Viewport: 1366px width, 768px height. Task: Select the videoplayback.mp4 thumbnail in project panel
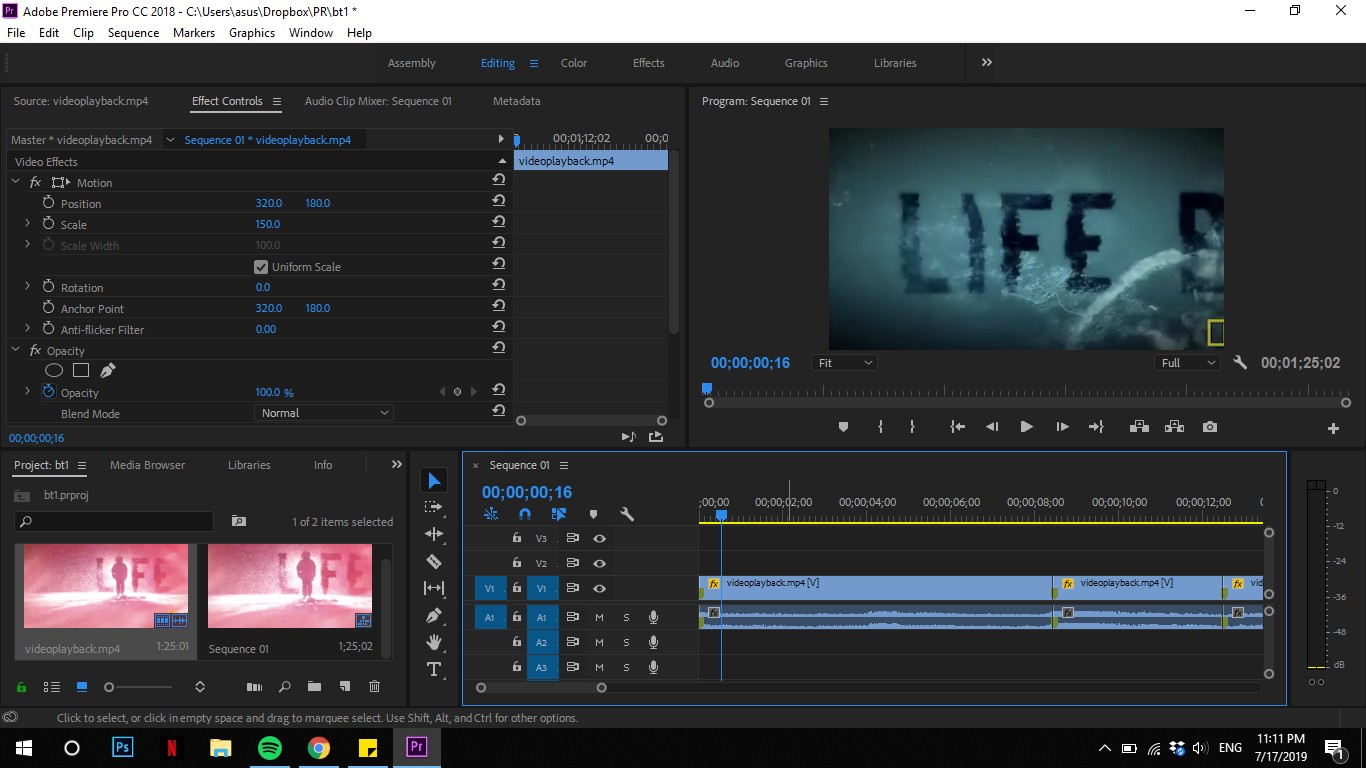point(106,586)
